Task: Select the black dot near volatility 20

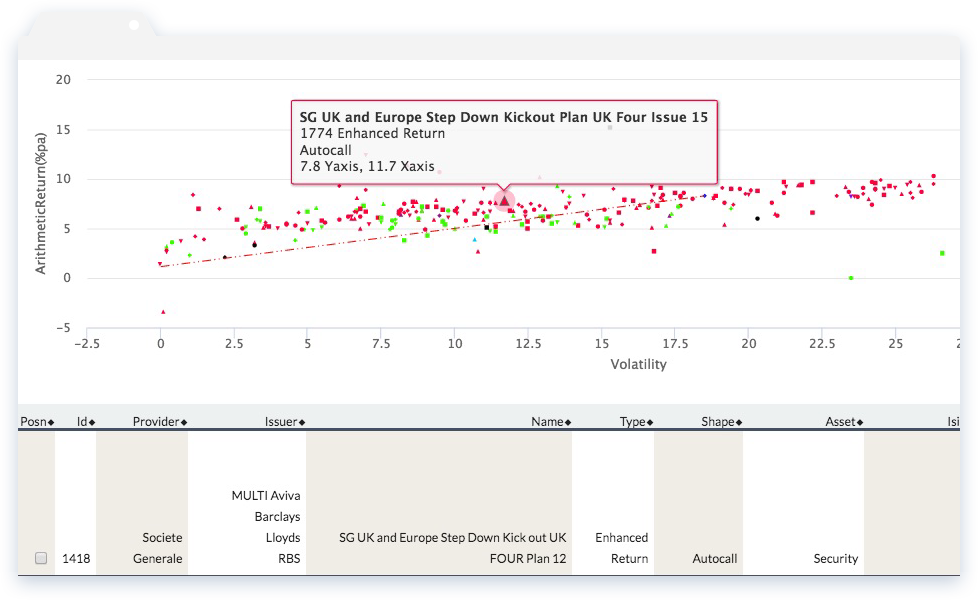Action: [758, 218]
